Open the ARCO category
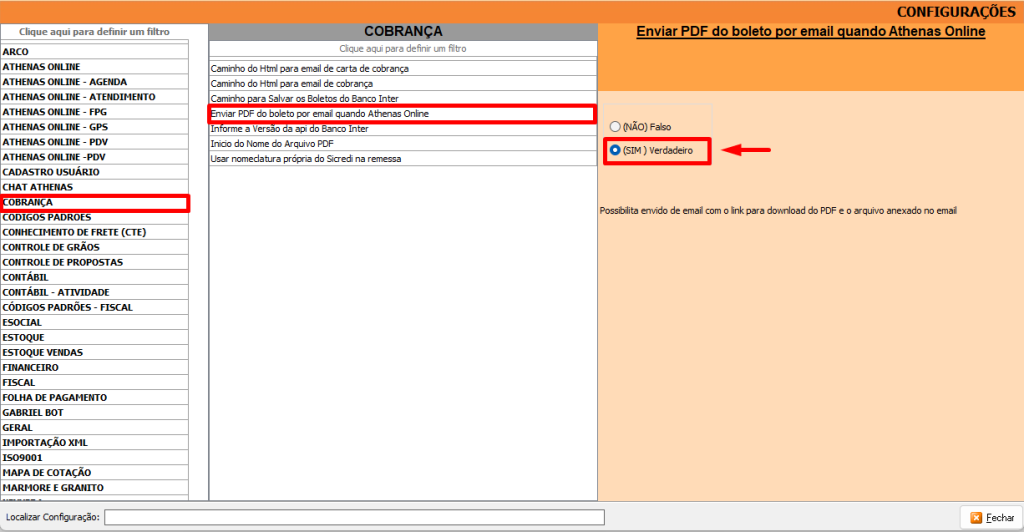Screen dimensions: 1024x532 point(95,52)
